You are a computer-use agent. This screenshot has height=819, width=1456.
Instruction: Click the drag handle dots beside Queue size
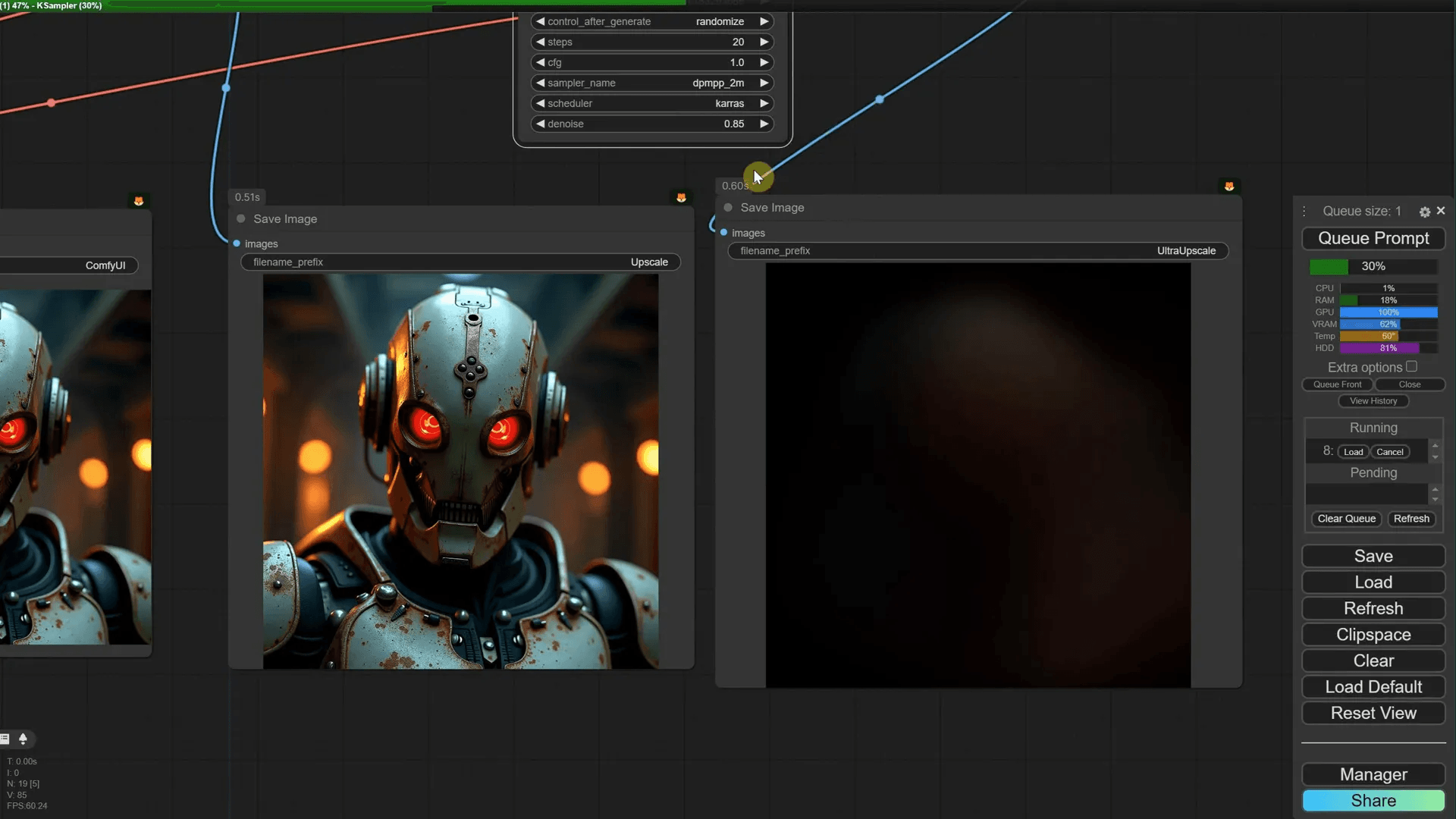click(1304, 212)
